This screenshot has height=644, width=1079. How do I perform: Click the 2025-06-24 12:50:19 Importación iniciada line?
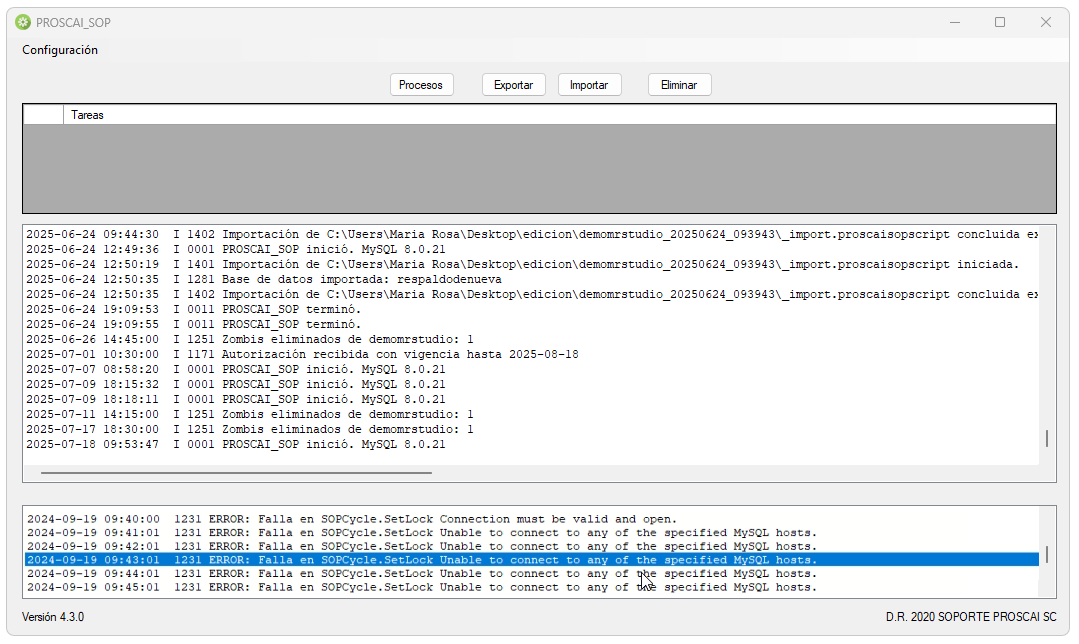(x=522, y=264)
